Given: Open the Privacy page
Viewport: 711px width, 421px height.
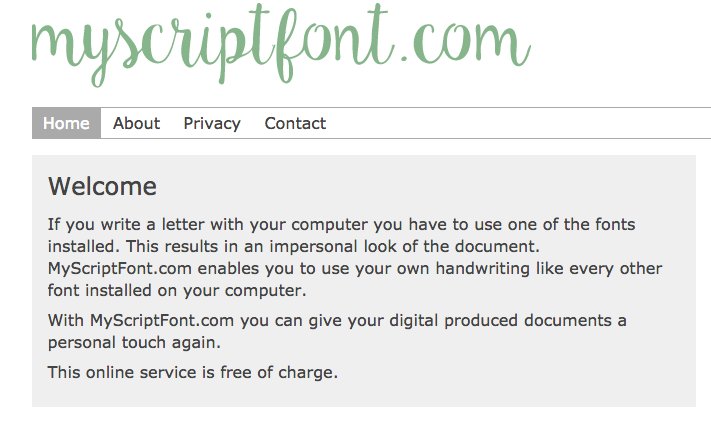Looking at the screenshot, I should pos(212,123).
